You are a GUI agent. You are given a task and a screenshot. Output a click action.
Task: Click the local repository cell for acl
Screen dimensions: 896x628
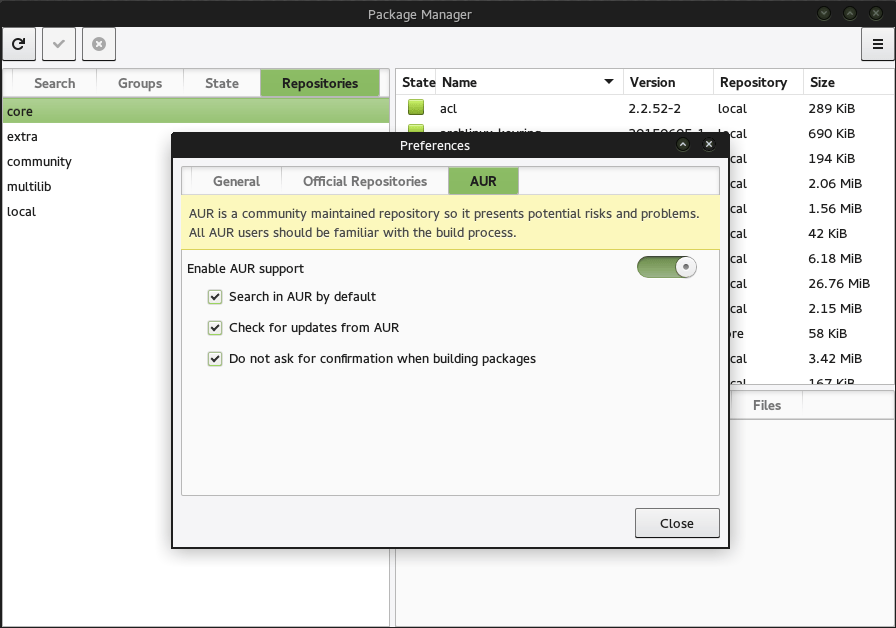click(732, 109)
